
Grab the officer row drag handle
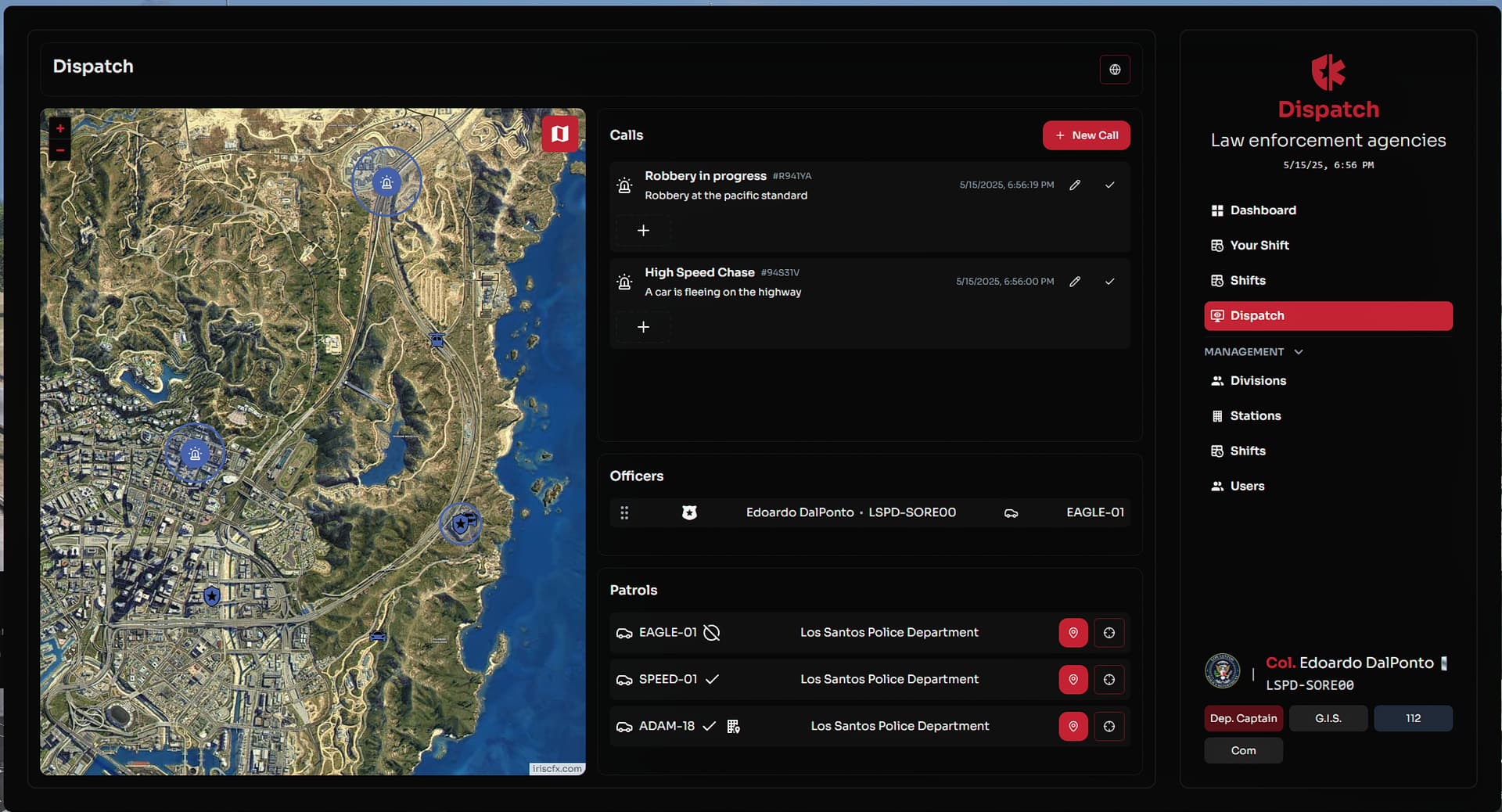[624, 513]
